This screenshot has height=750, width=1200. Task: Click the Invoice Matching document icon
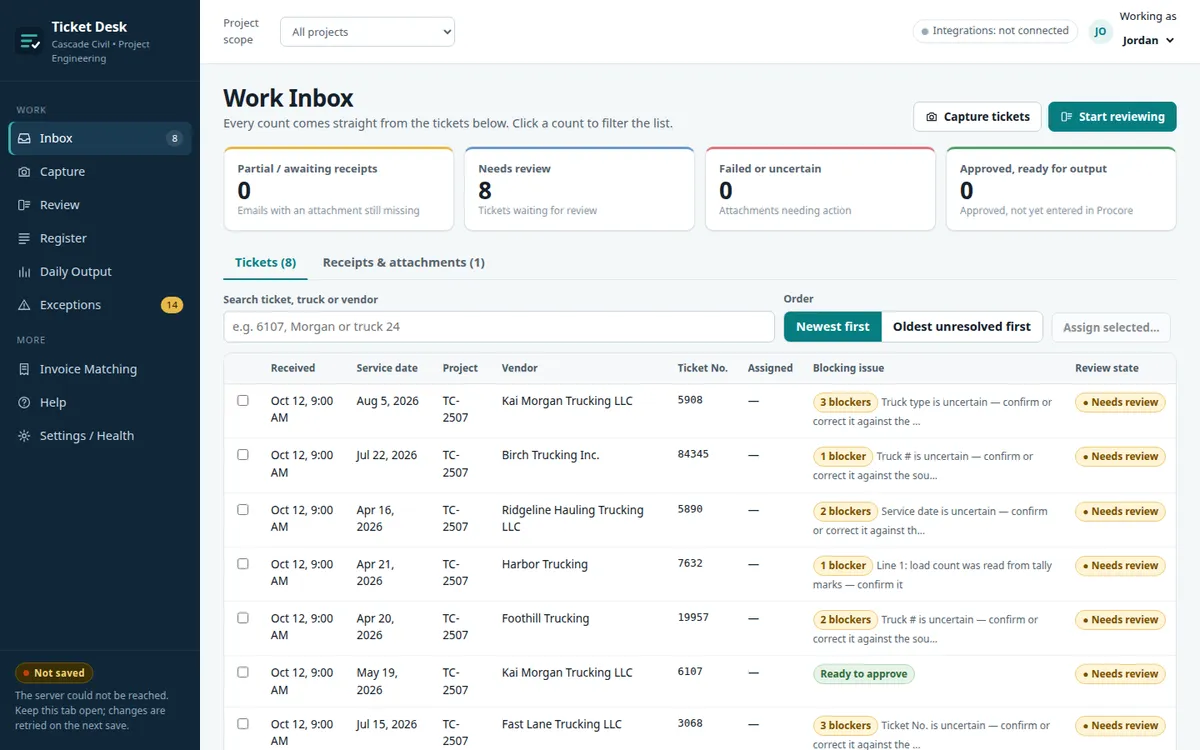click(24, 369)
